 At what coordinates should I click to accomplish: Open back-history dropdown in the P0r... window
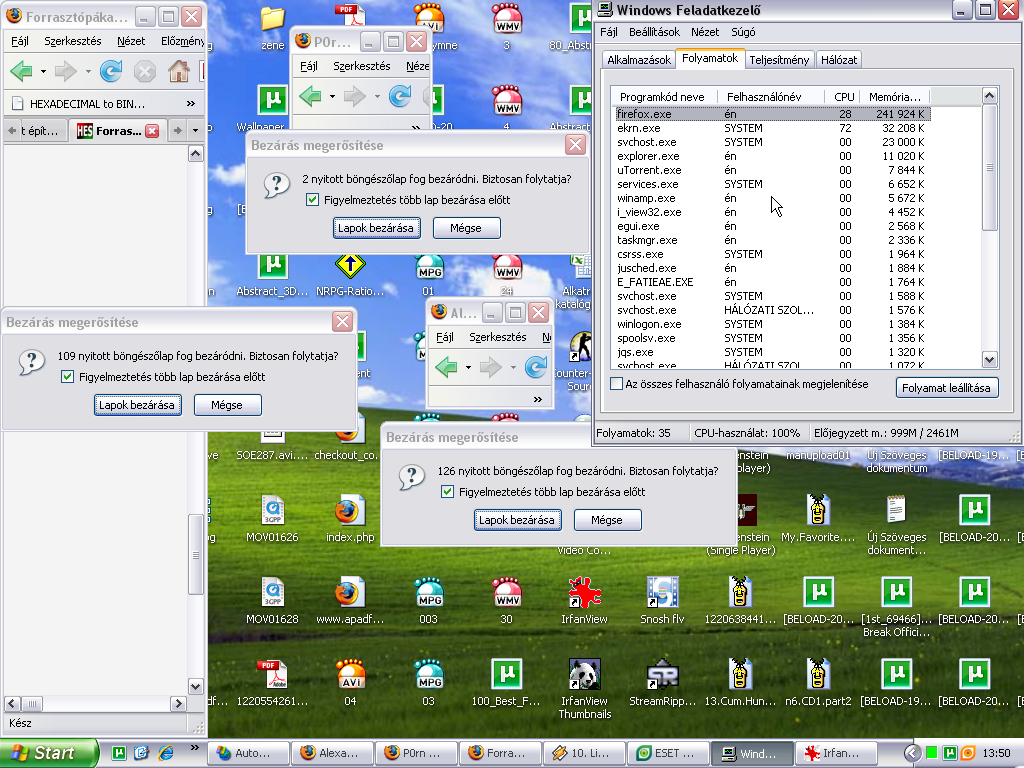click(332, 97)
